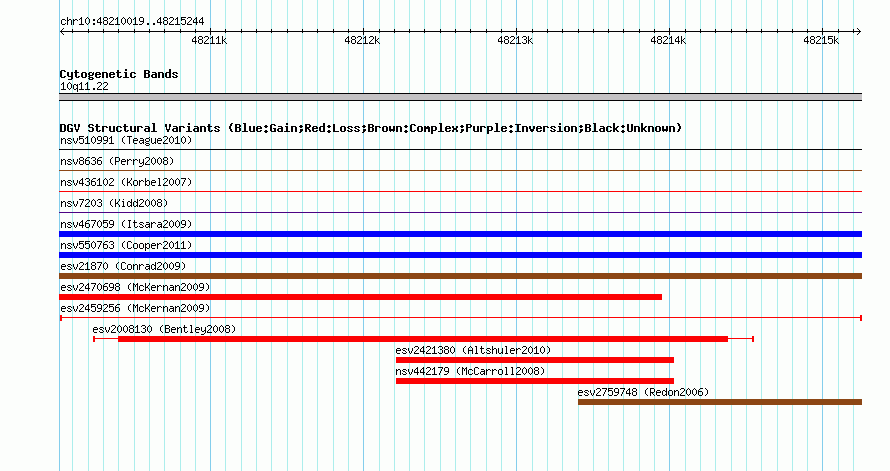The image size is (890, 471).
Task: Click the esv21870 (Conrad2009) label
Action: [x=123, y=266]
